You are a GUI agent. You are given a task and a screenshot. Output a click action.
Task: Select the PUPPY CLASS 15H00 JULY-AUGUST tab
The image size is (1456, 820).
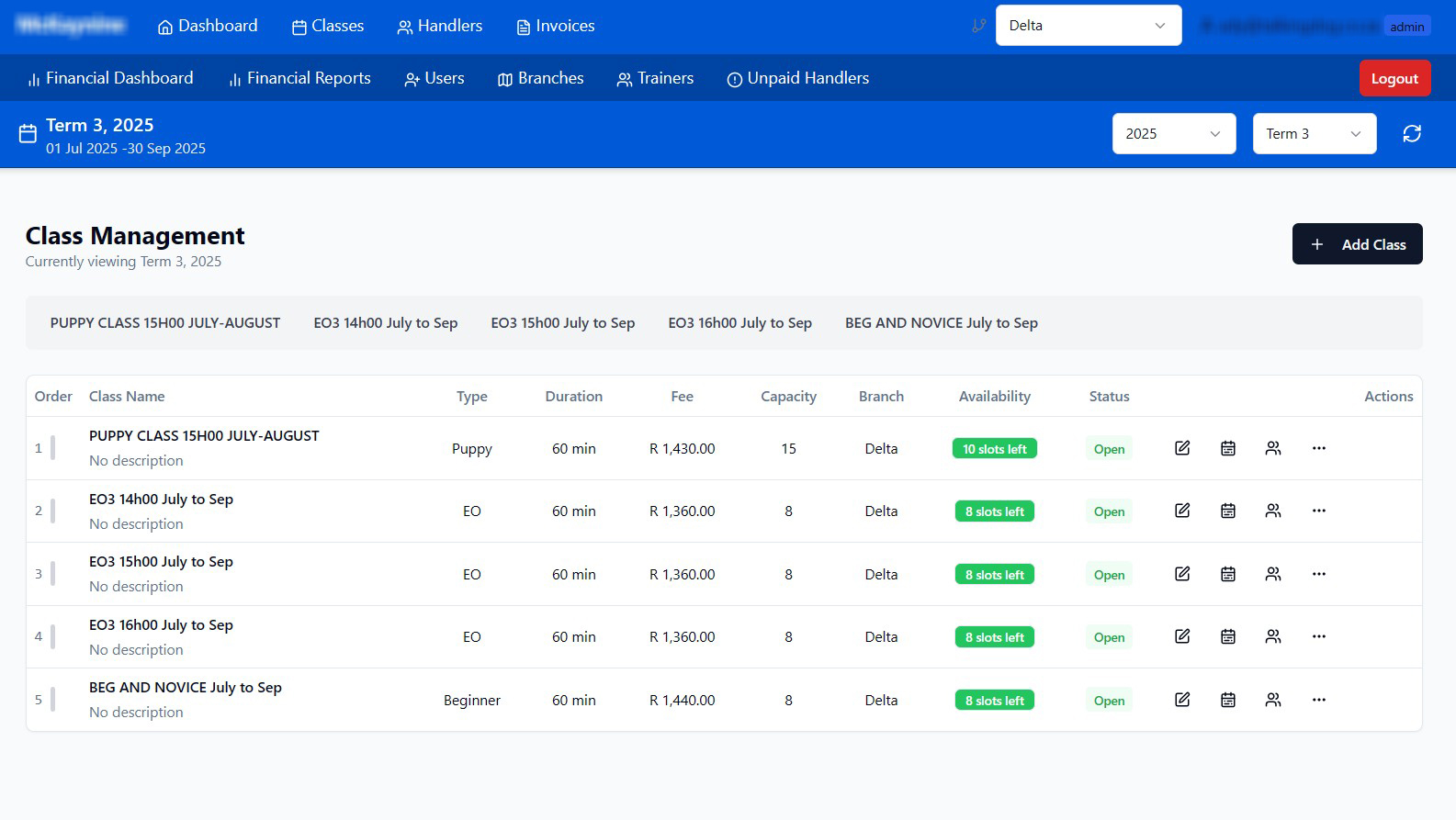[165, 323]
